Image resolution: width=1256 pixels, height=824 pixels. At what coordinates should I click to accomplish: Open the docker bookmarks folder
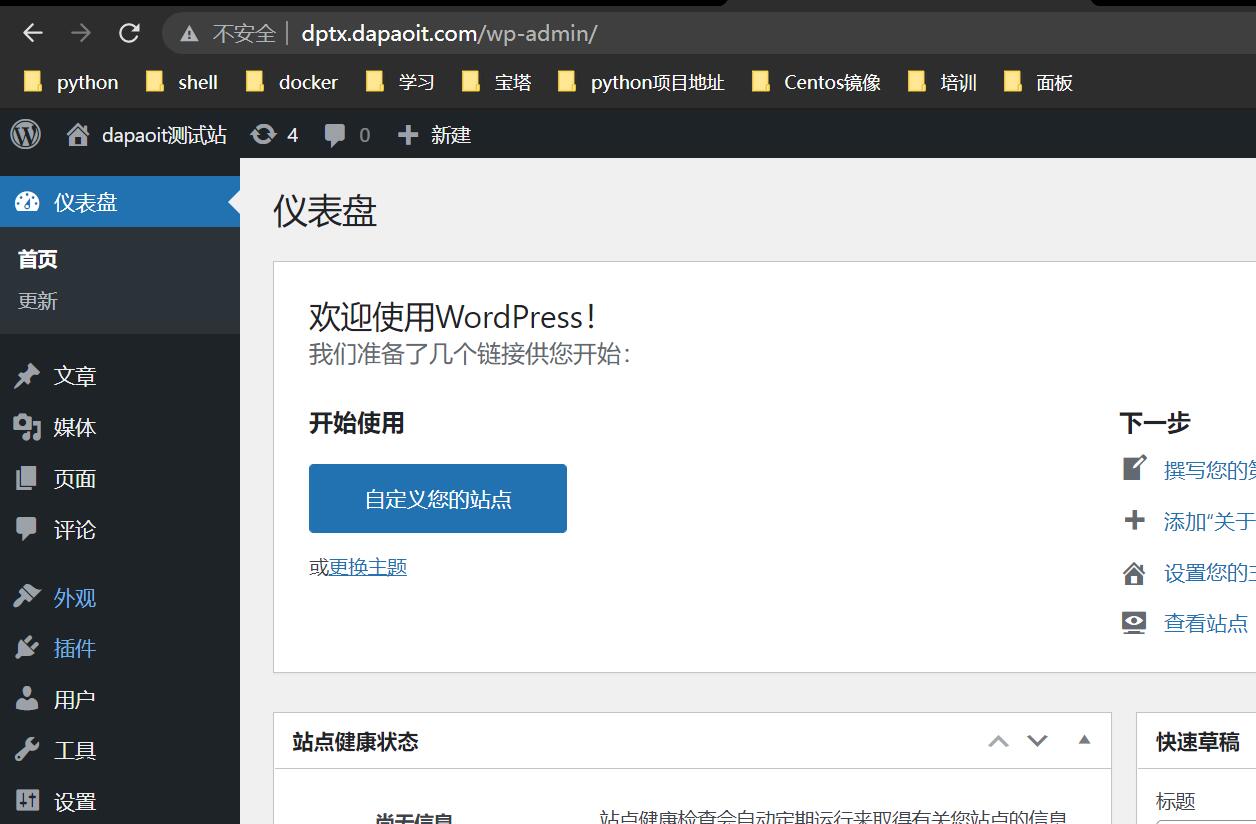(292, 82)
